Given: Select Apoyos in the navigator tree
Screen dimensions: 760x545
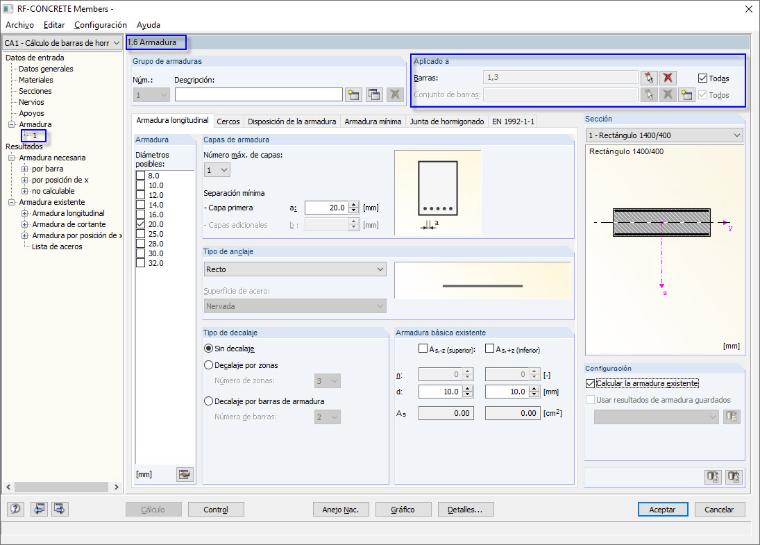Looking at the screenshot, I should click(32, 113).
